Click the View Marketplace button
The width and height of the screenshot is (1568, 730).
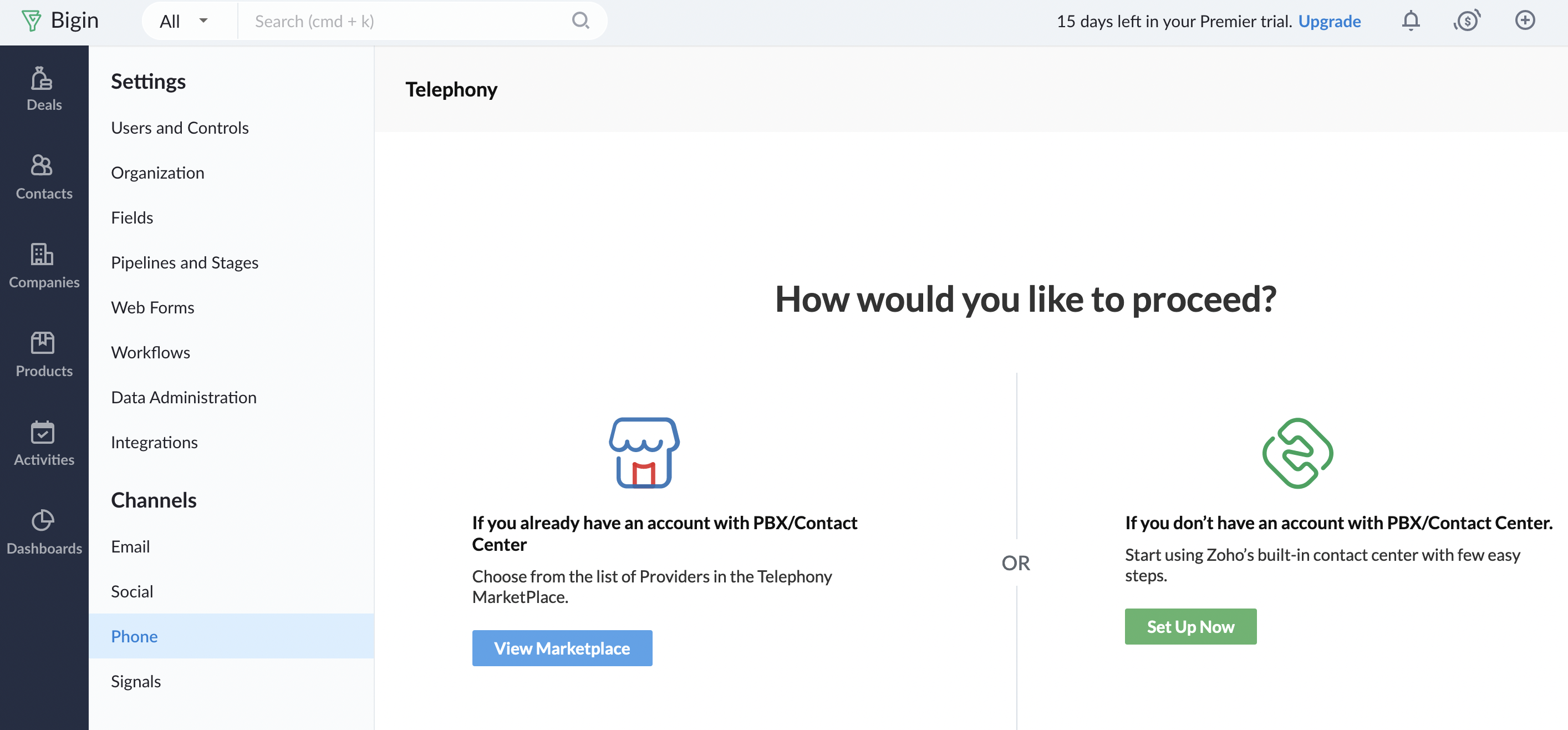(562, 648)
